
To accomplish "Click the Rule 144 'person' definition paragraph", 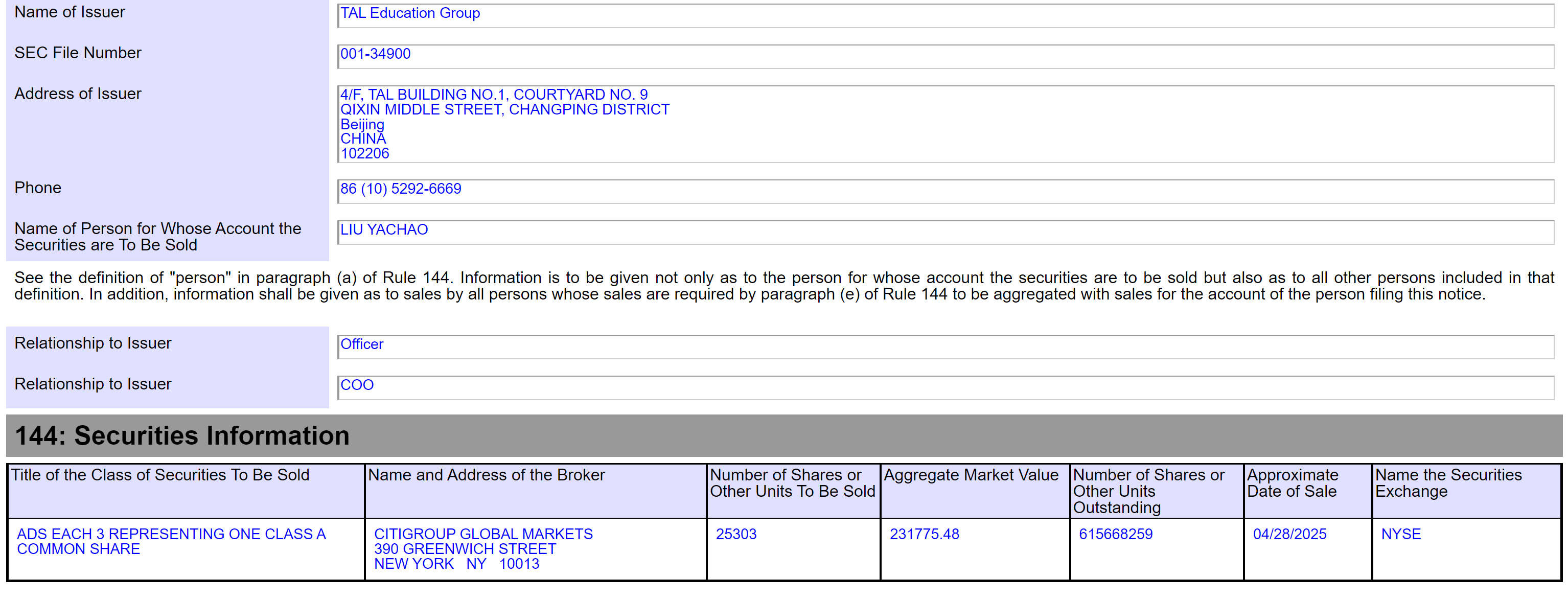I will pos(784,286).
